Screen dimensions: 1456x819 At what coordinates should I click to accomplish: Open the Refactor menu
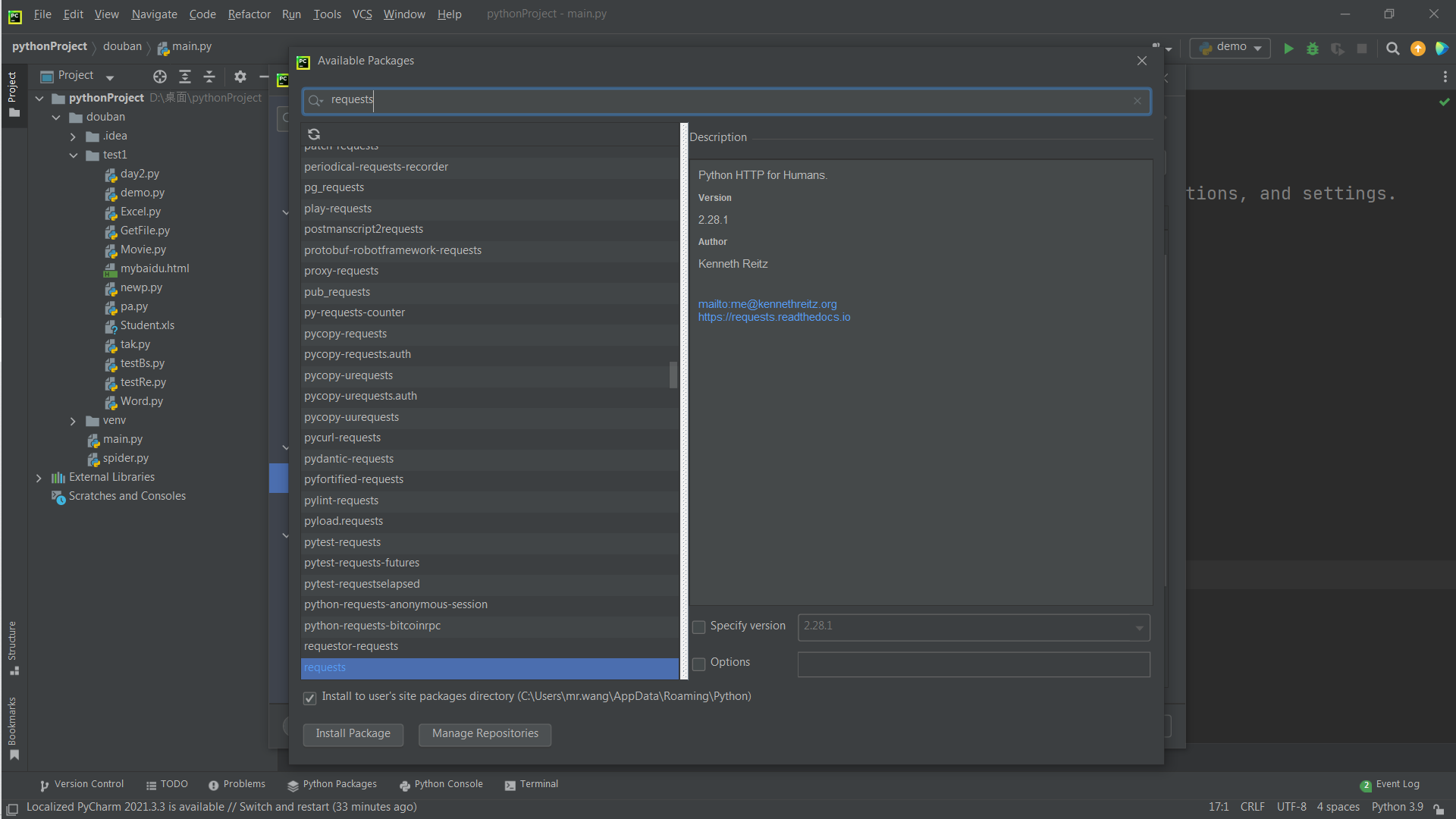coord(249,14)
